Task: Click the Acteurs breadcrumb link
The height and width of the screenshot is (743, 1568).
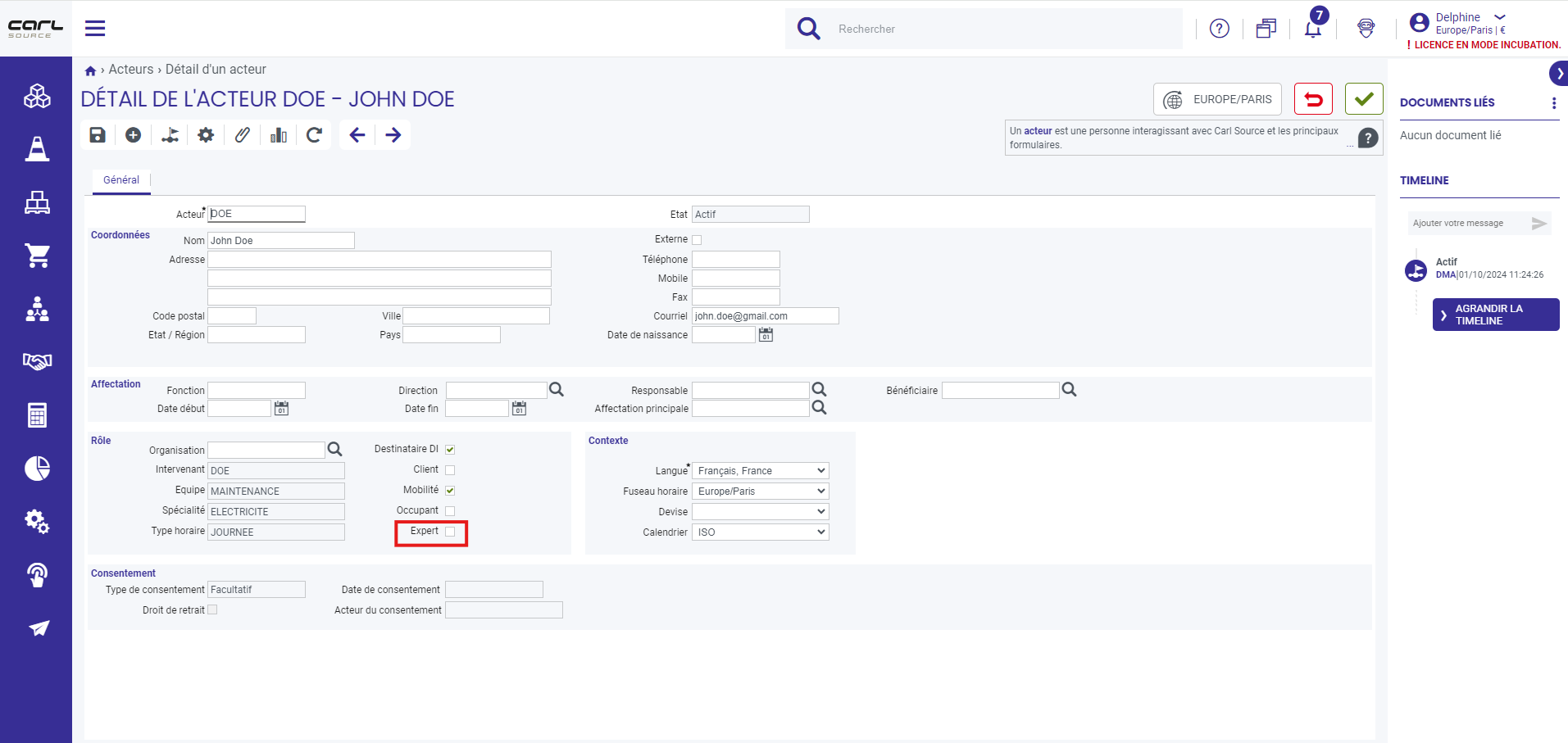Action: click(131, 70)
